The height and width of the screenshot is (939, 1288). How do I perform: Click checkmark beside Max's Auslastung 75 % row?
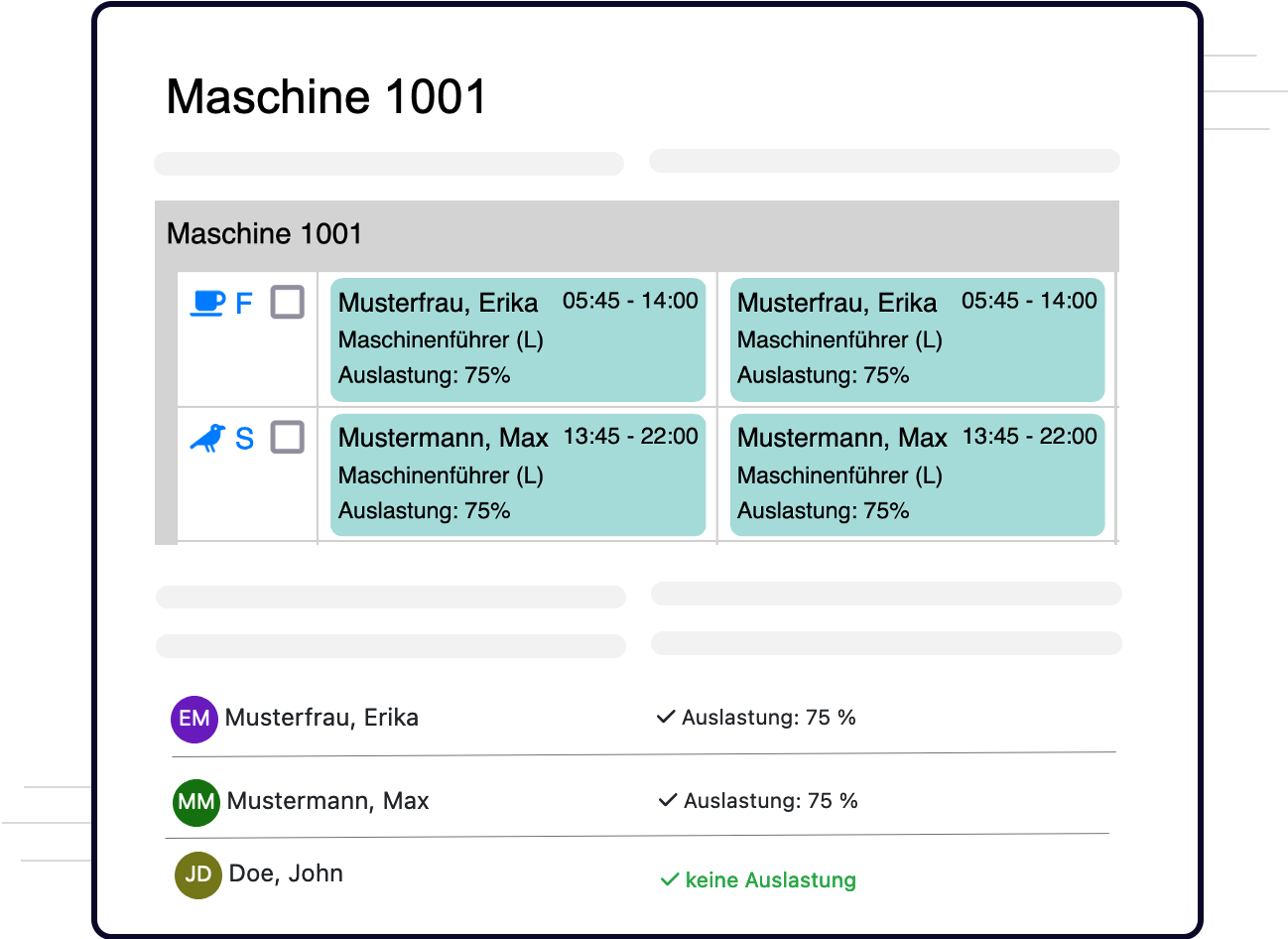click(669, 801)
